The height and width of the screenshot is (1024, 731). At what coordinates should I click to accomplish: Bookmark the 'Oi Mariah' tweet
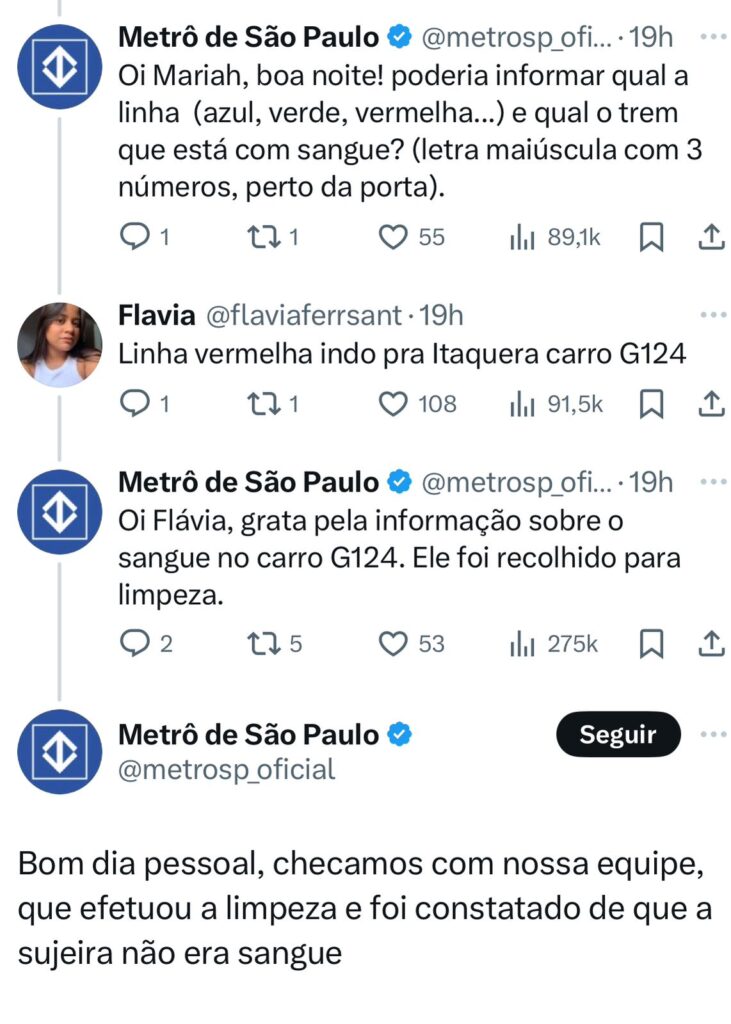[x=651, y=237]
